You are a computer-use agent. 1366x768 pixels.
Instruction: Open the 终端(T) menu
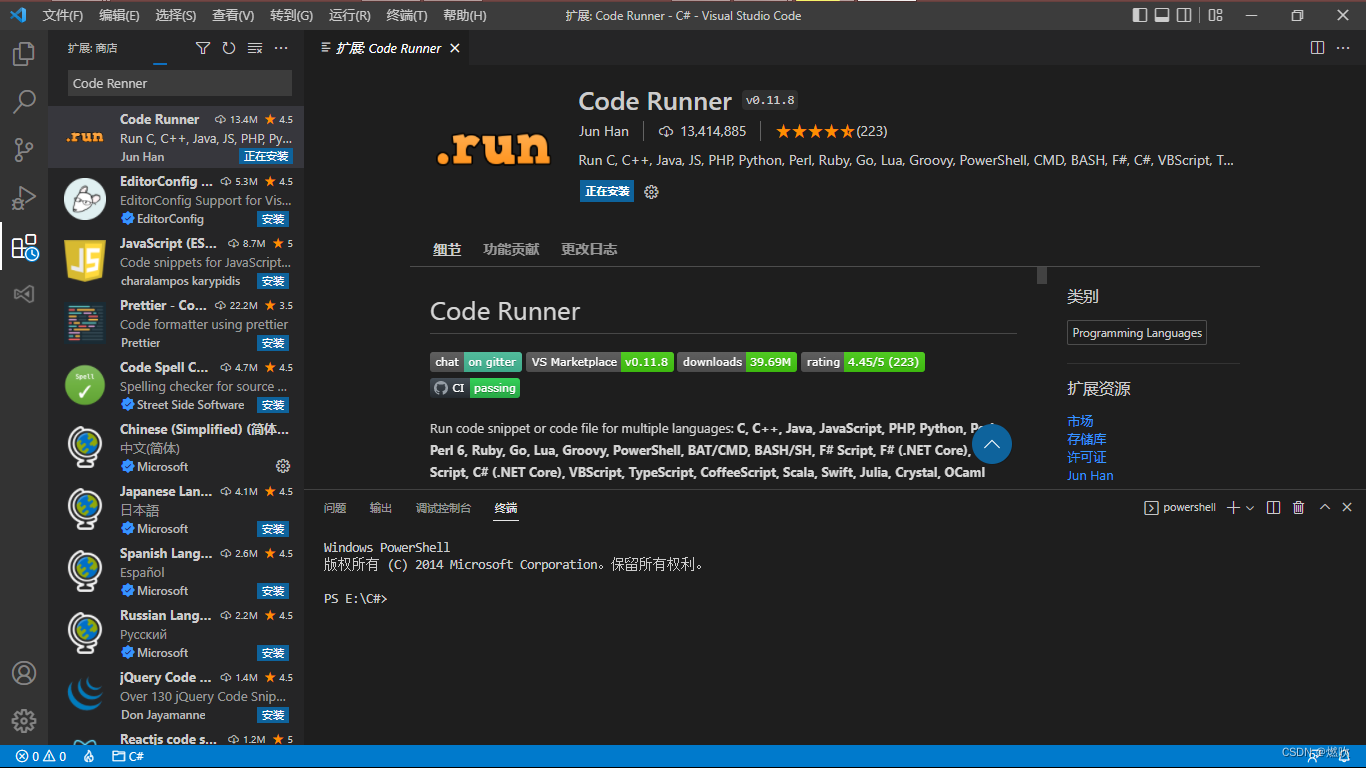pyautogui.click(x=406, y=15)
